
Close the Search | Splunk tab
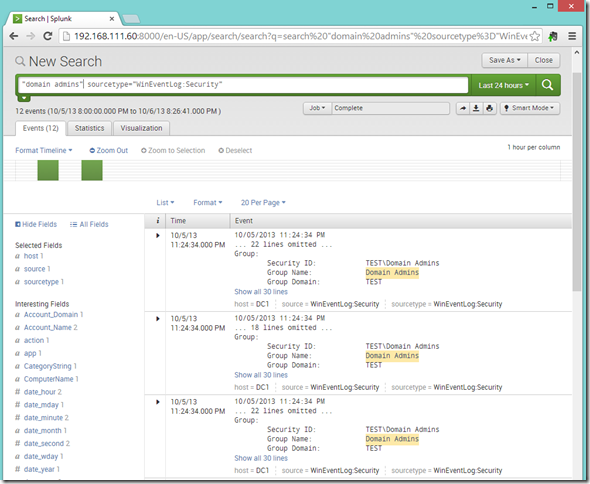112,18
